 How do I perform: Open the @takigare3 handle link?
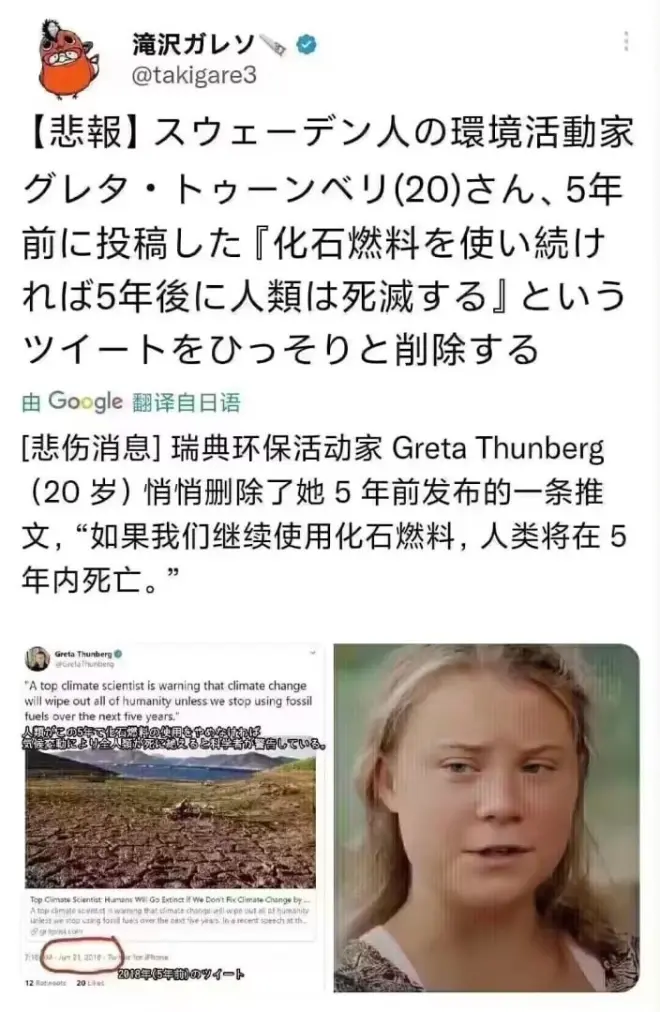pyautogui.click(x=194, y=76)
